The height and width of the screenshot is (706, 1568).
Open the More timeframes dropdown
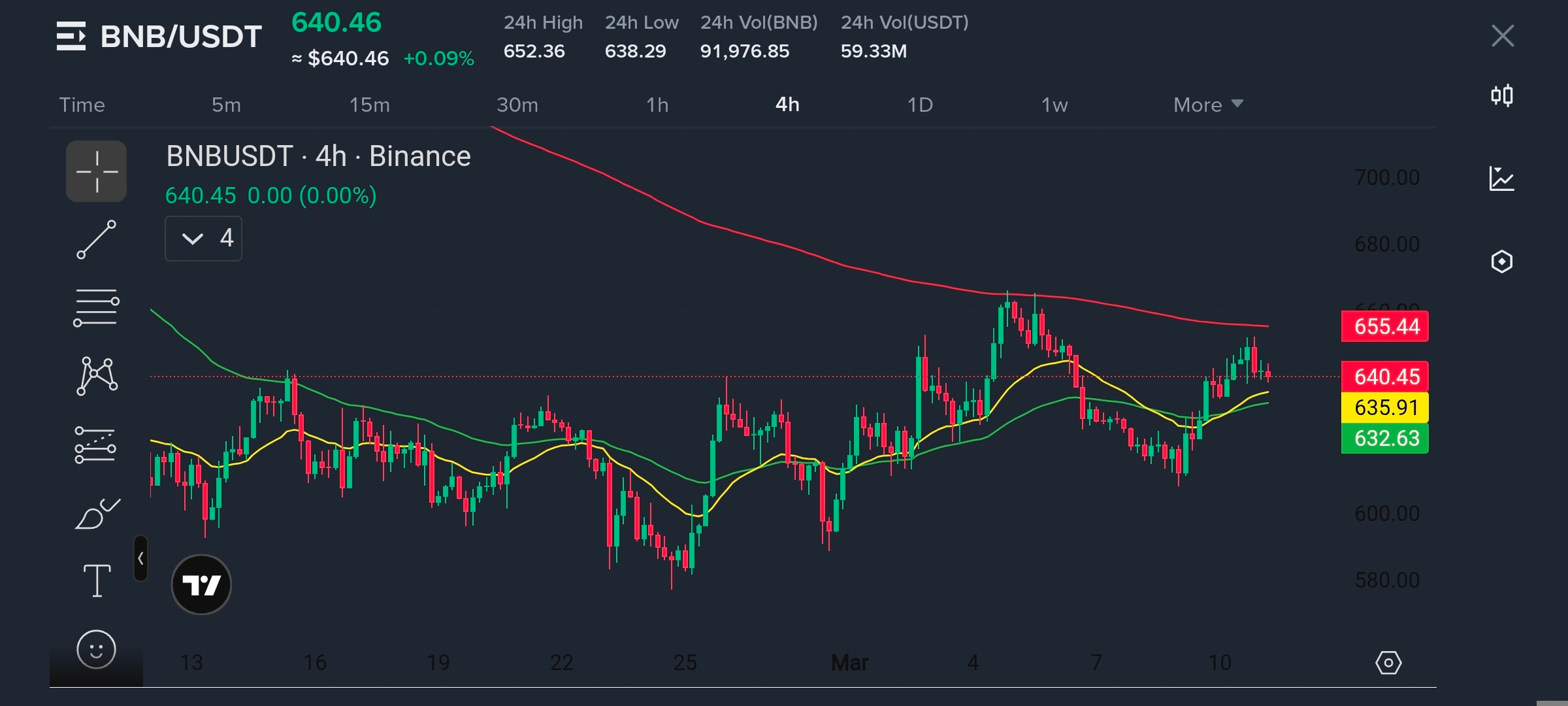(1207, 105)
